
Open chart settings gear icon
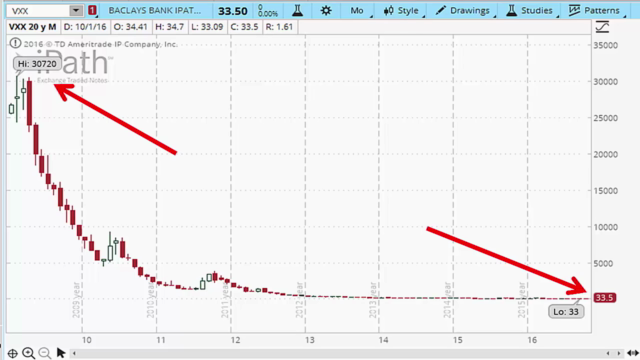coord(326,11)
